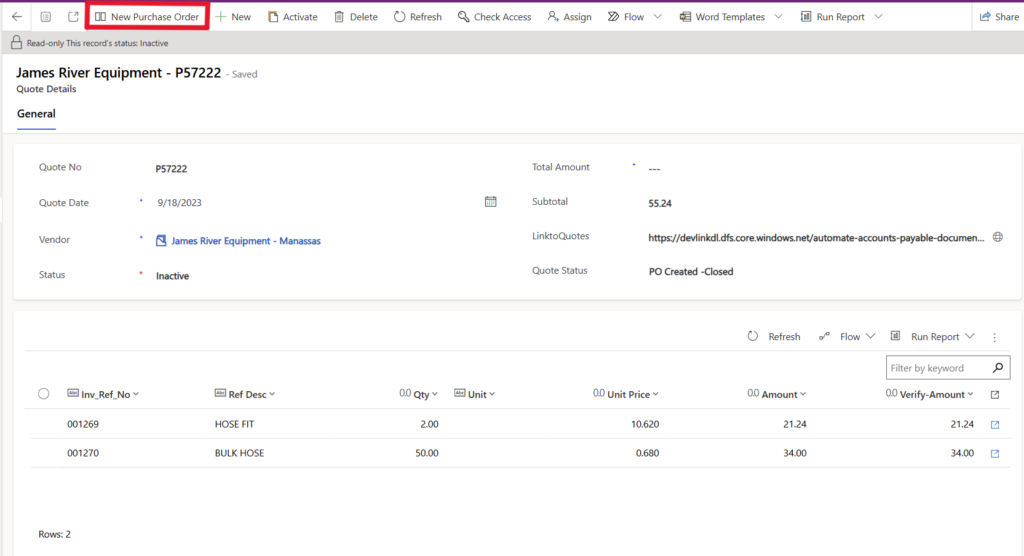Open Run Report dropdown in top toolbar
This screenshot has width=1024, height=556.
(x=877, y=17)
